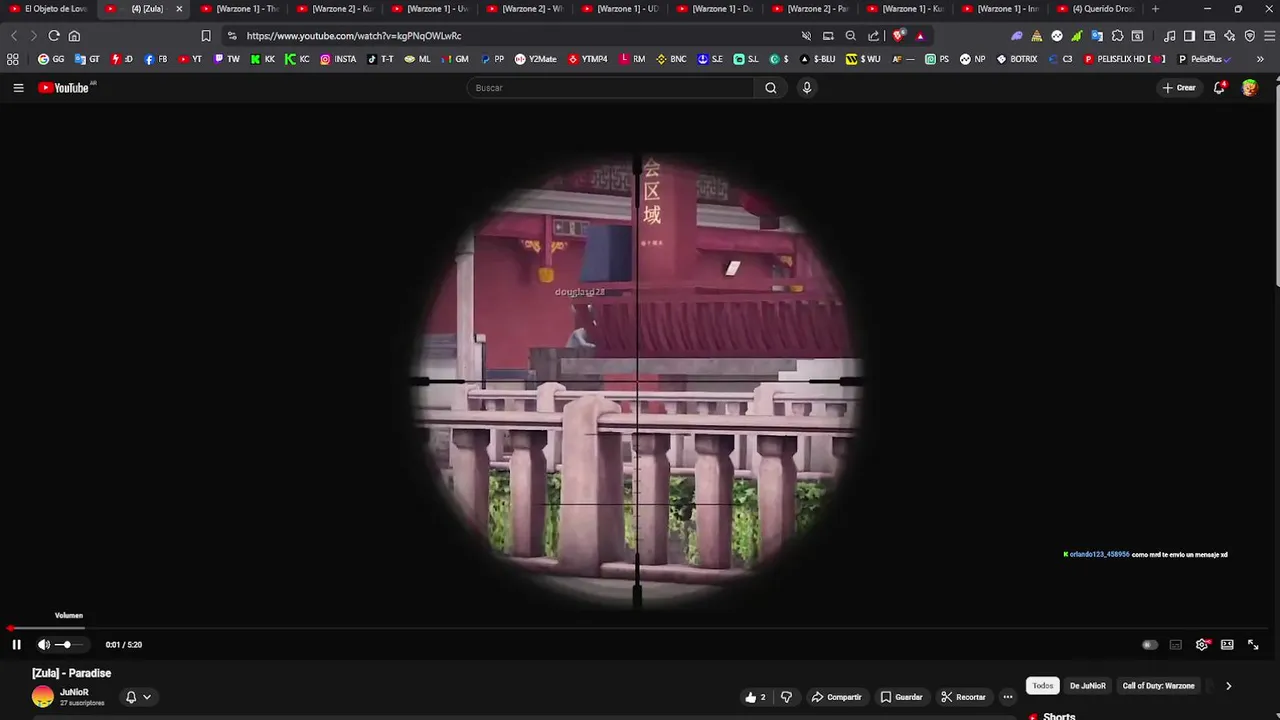
Task: Dislike the video with thumbs-down button
Action: click(x=787, y=697)
